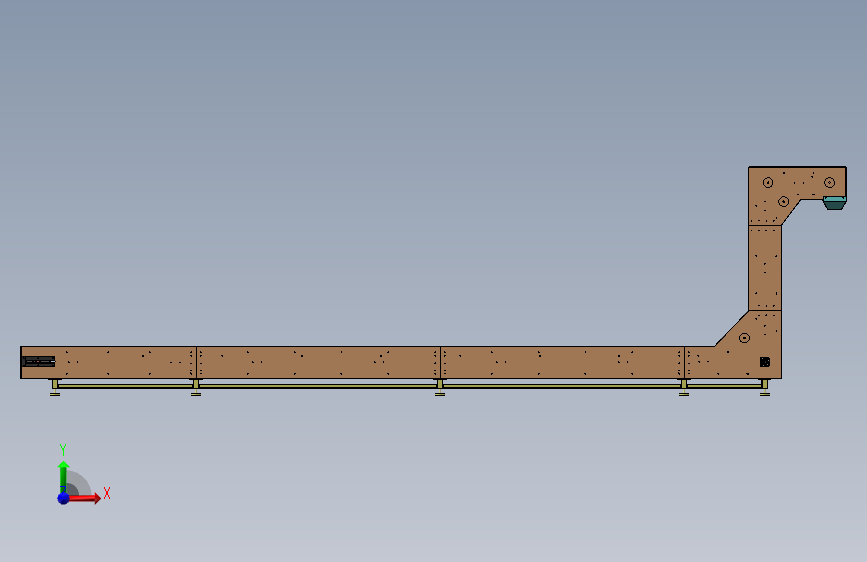Select the vertical column section of the conveyor

[765, 268]
